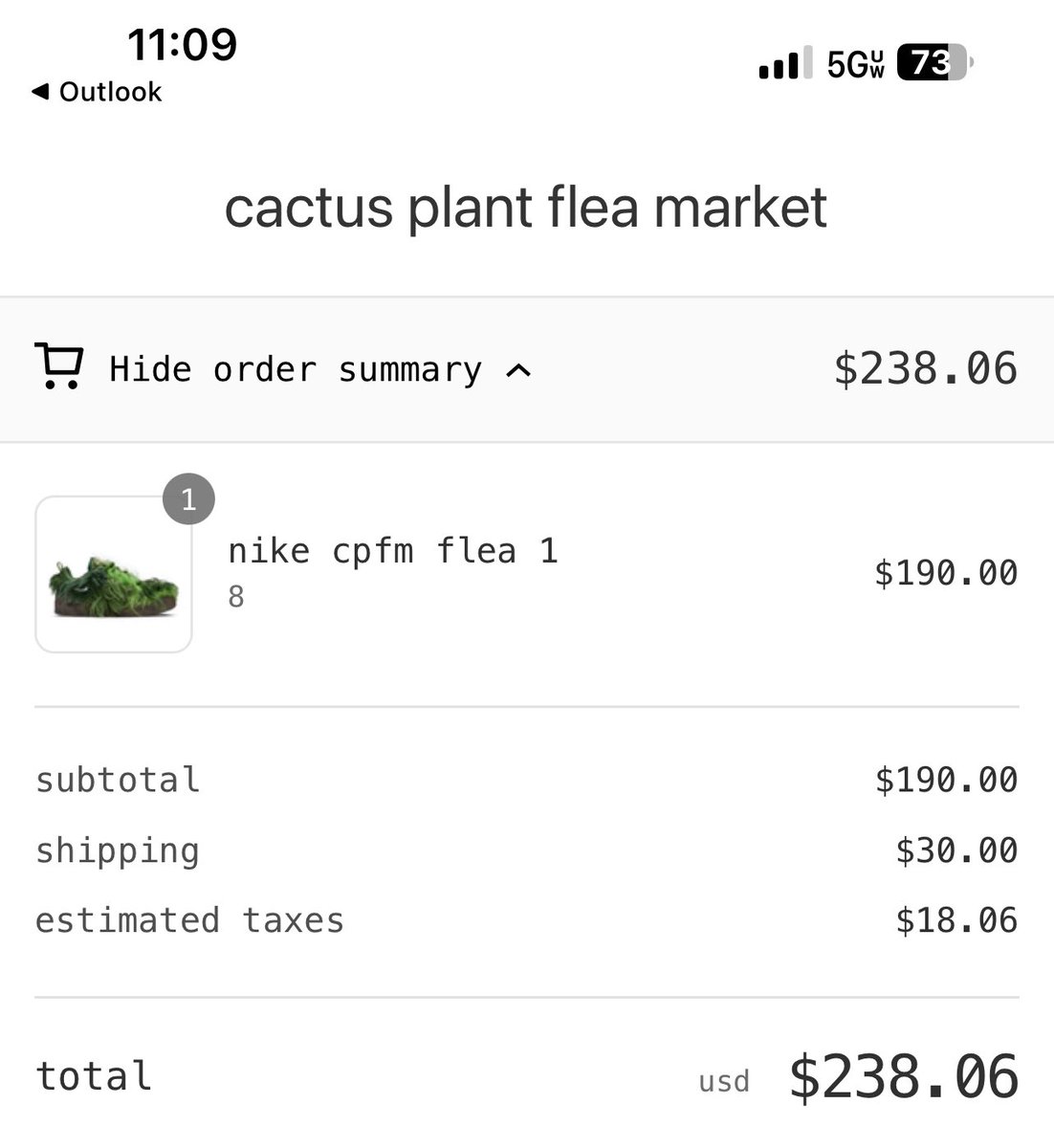Tap the $238.06 amount in summary bar
The image size is (1054, 1148).
(926, 369)
